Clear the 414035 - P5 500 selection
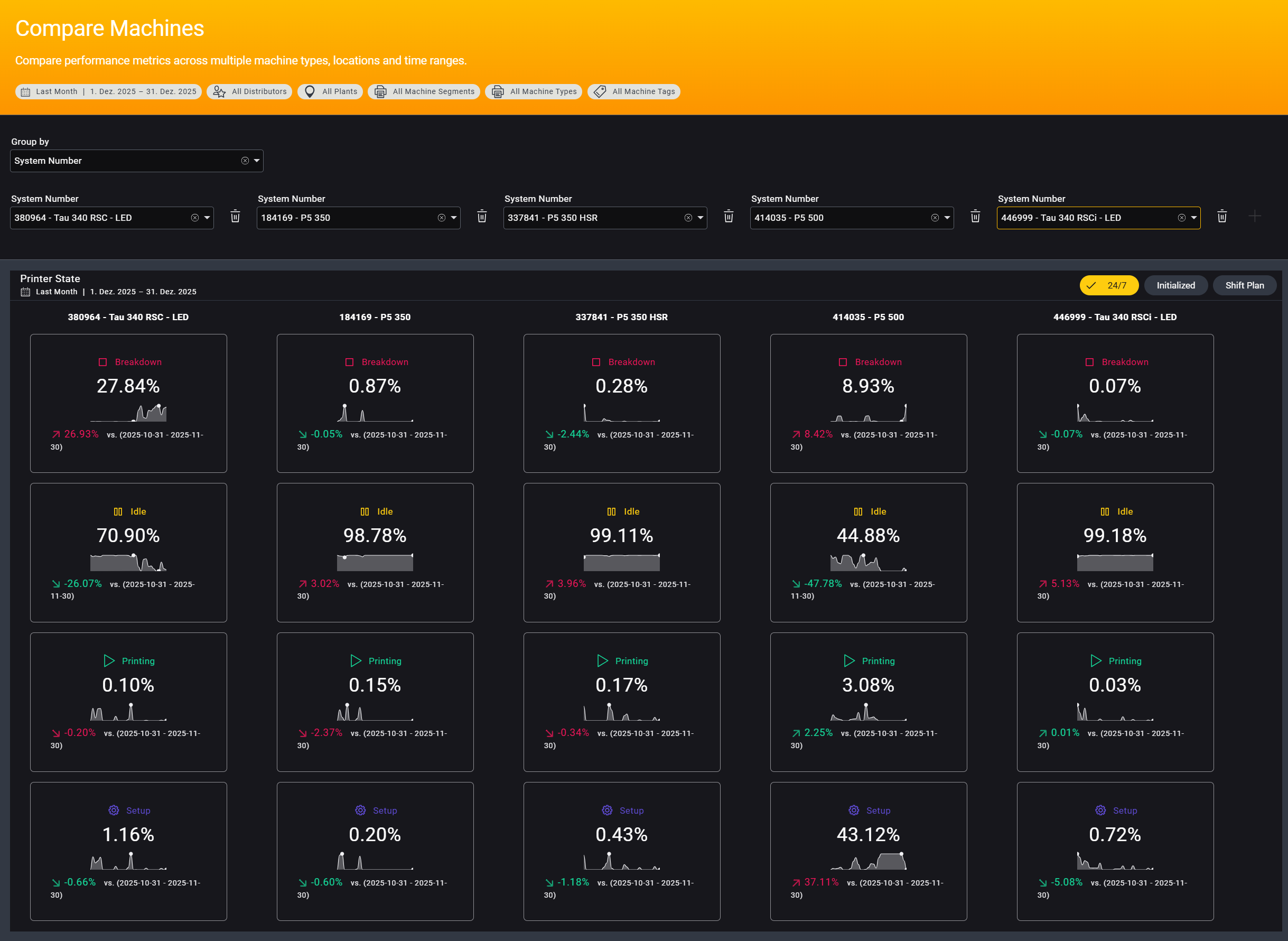Screen dimensions: 1288x941 pos(935,218)
